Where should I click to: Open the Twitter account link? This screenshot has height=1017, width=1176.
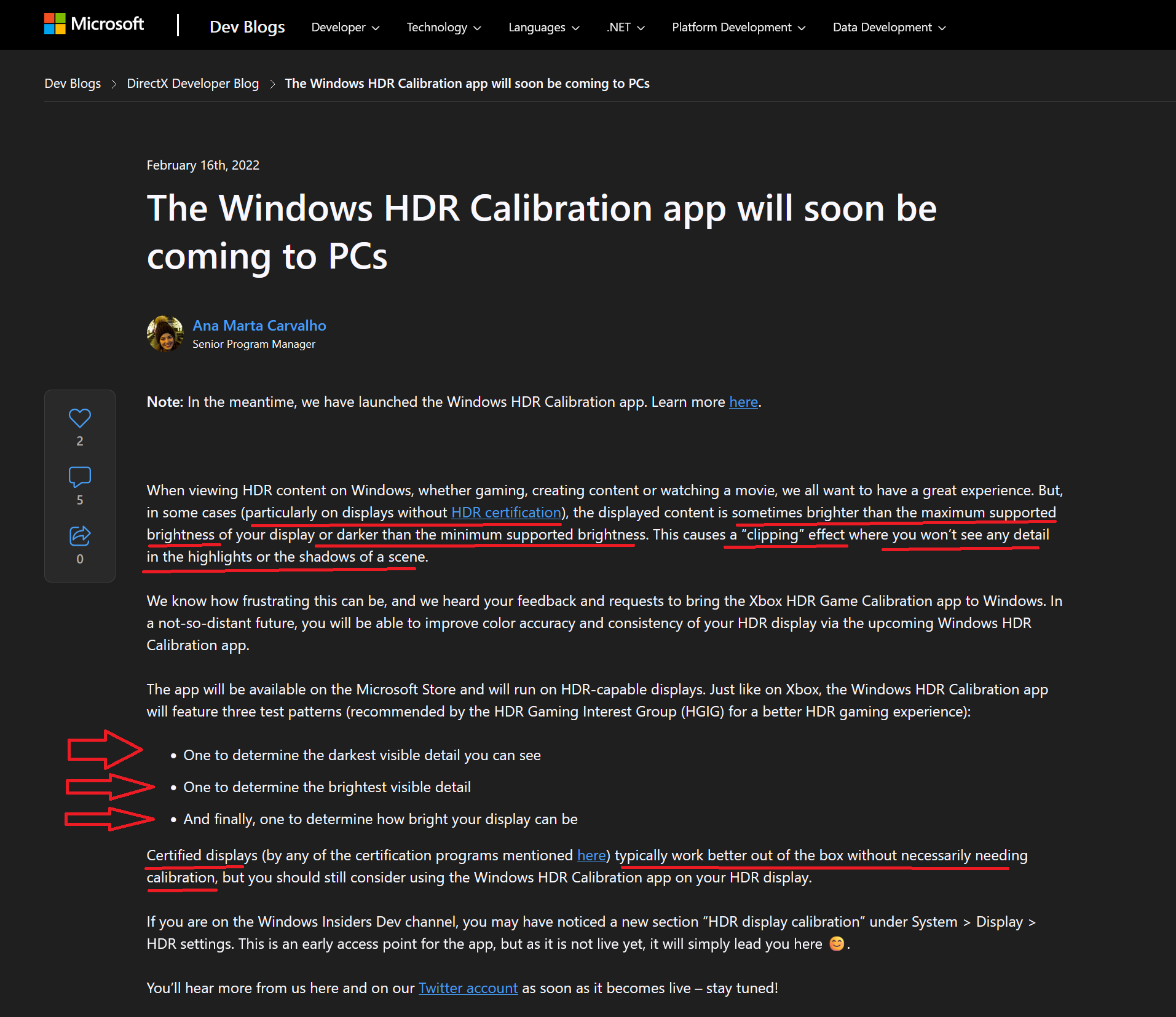click(x=468, y=988)
